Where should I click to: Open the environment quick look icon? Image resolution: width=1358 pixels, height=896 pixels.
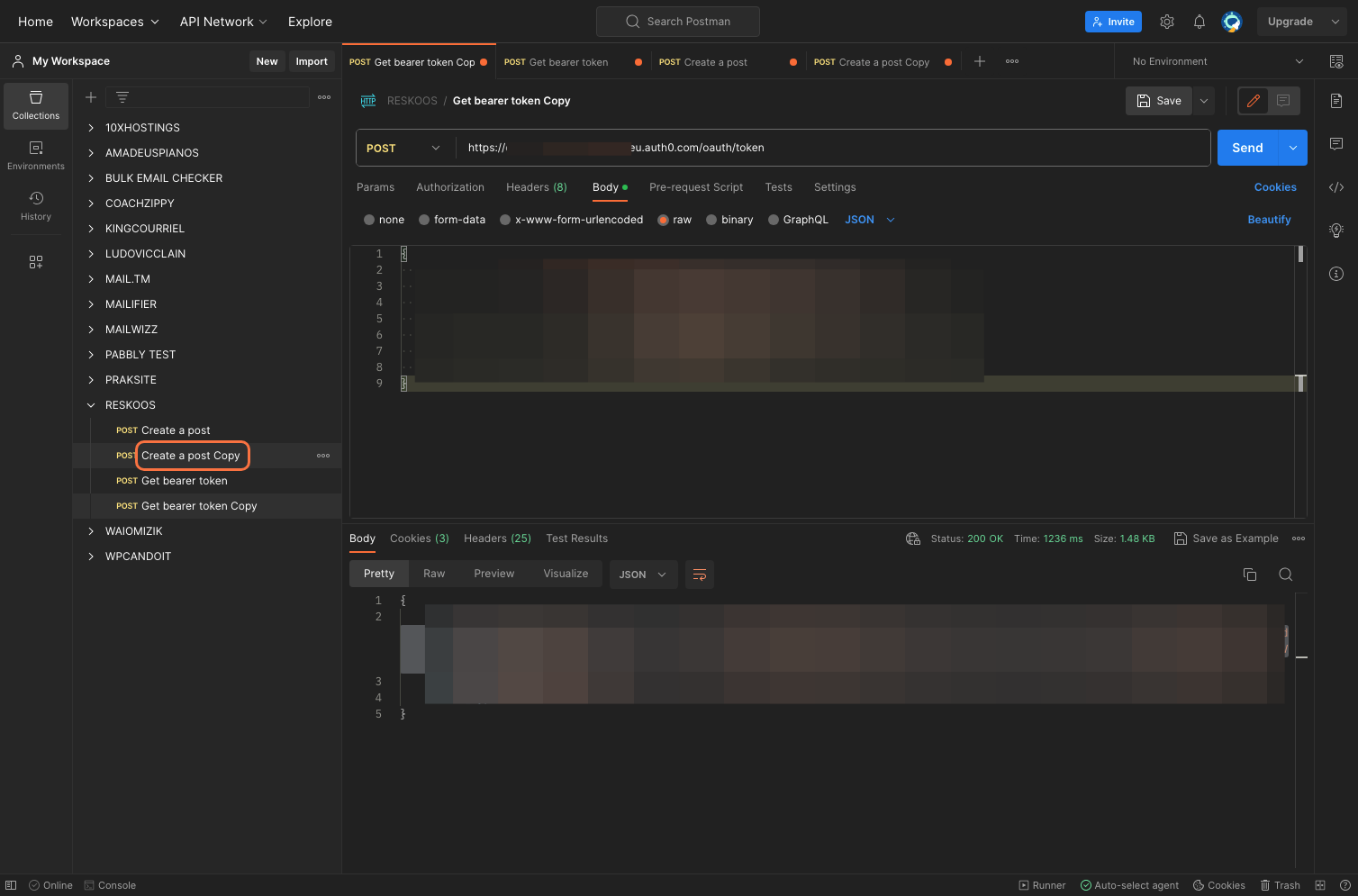point(1336,61)
